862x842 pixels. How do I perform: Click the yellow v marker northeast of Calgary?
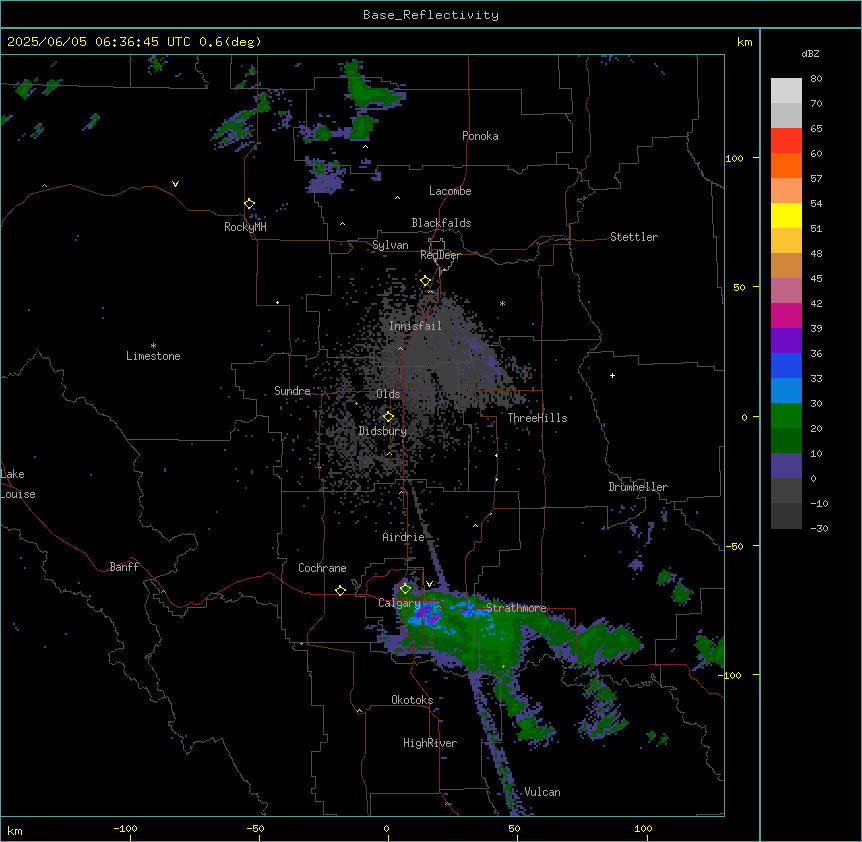(x=429, y=584)
